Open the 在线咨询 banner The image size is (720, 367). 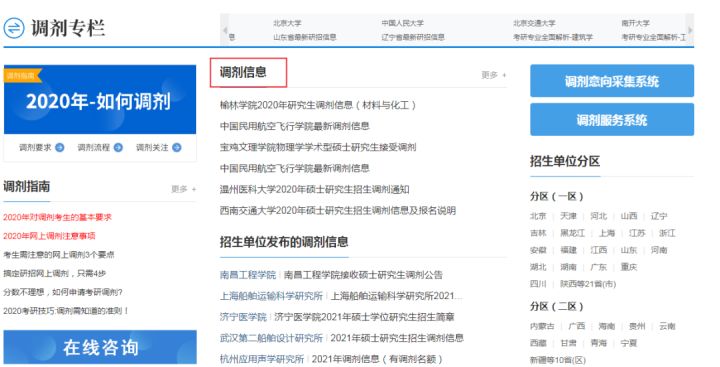tap(100, 347)
